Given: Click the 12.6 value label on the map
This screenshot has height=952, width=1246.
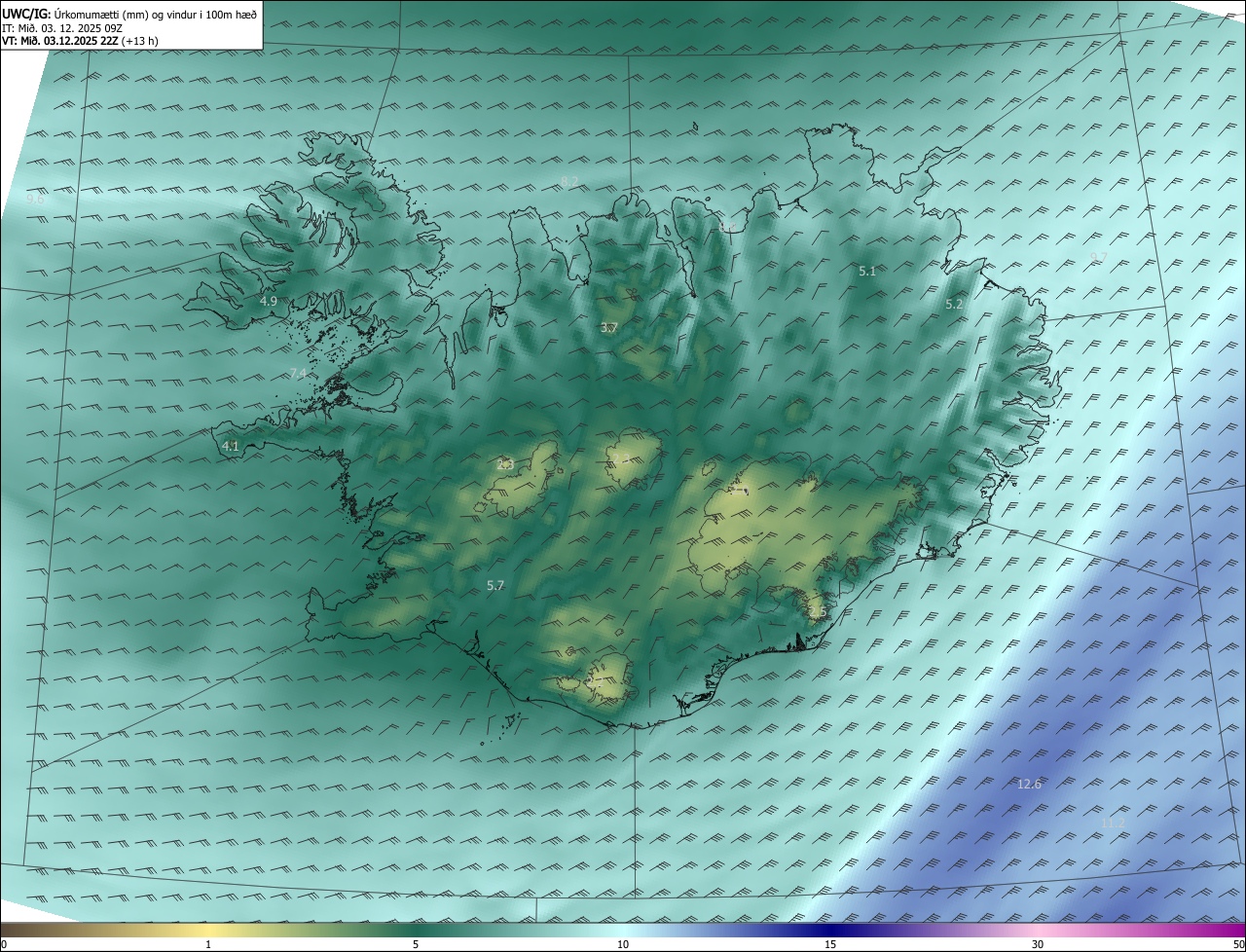Looking at the screenshot, I should [x=1029, y=785].
